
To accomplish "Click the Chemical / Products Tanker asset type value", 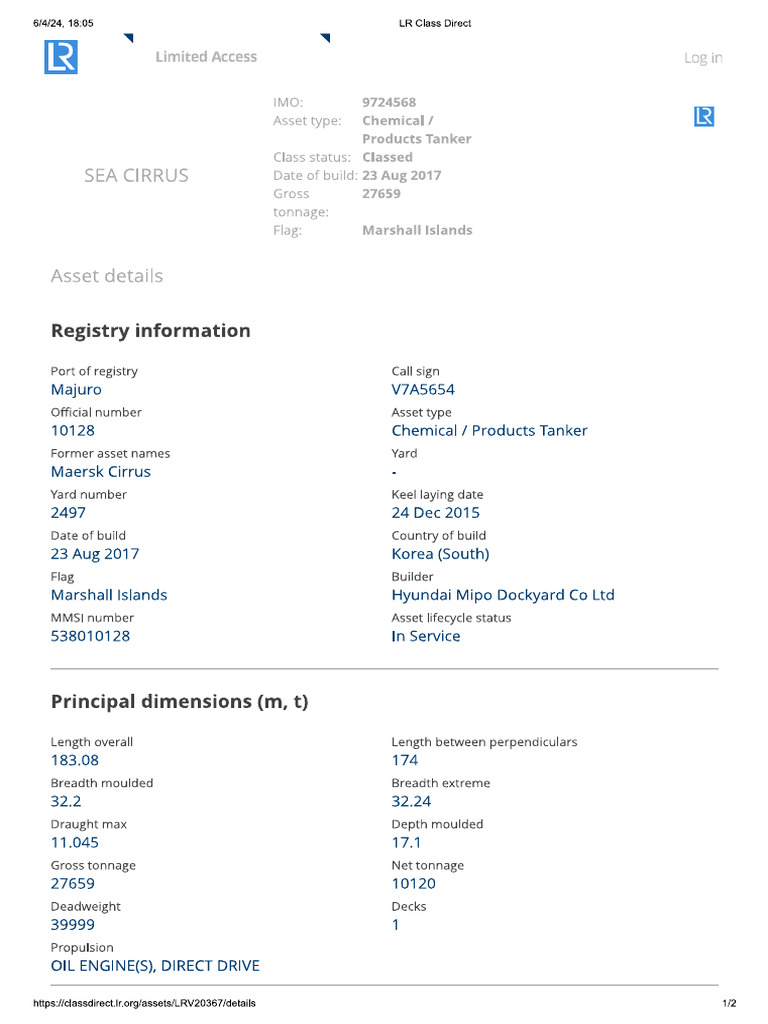I will click(489, 430).
